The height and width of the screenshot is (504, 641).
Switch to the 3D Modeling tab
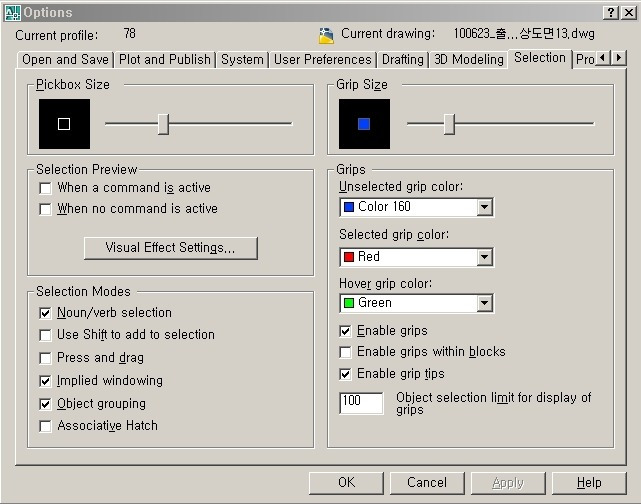coord(468,60)
